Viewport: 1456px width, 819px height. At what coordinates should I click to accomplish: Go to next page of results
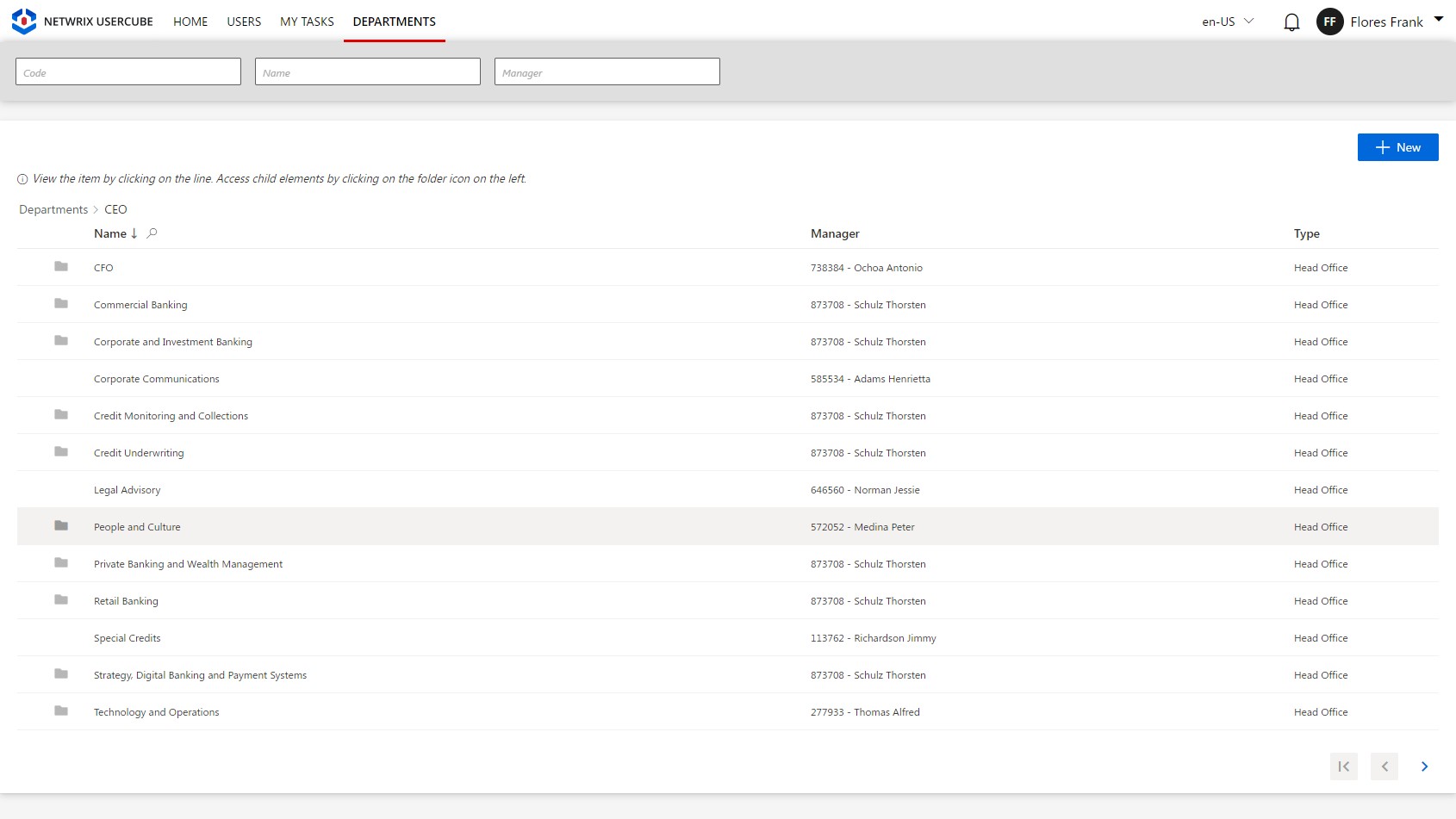1424,766
